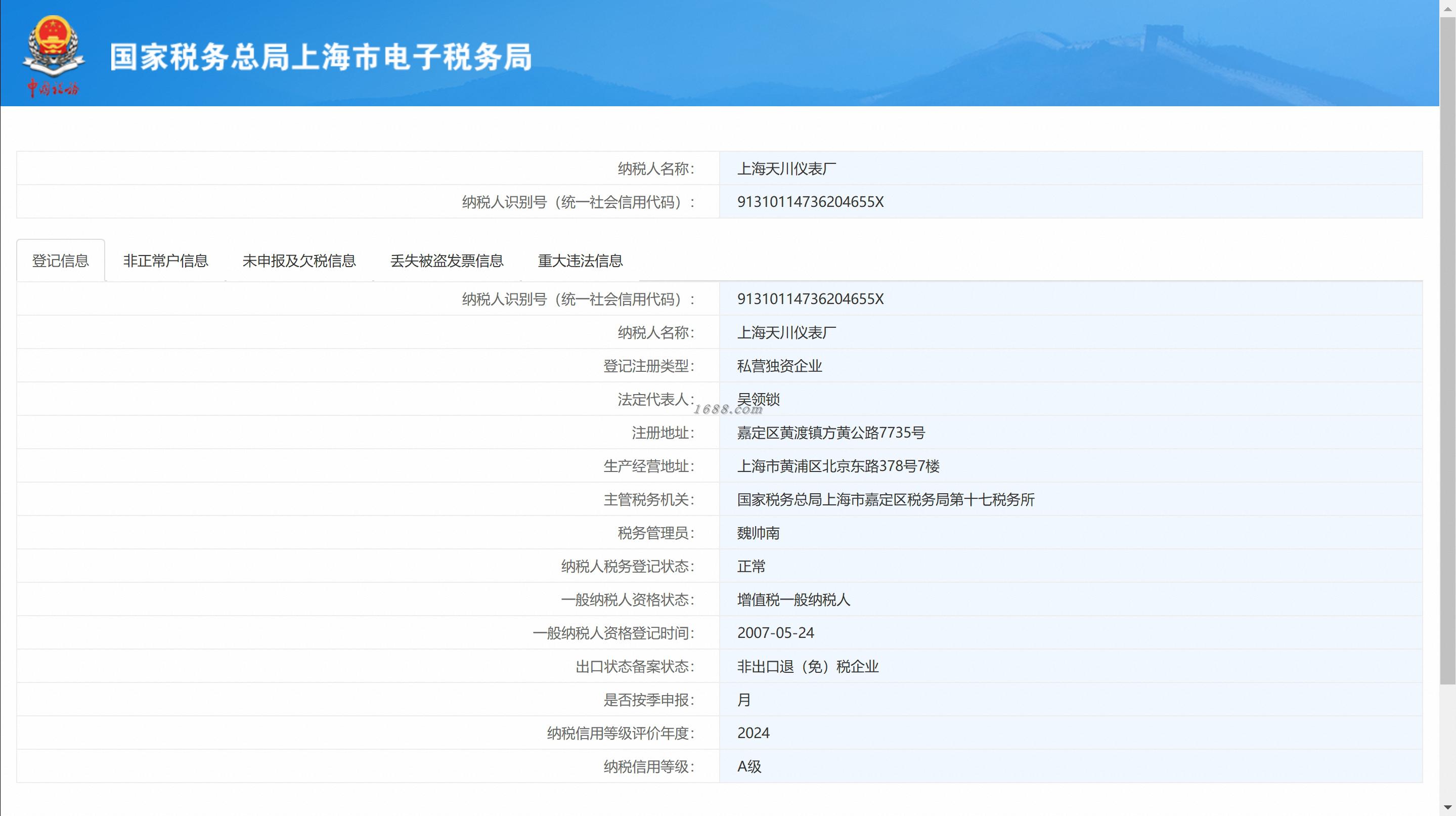Click the 正常 registration status value

pyautogui.click(x=751, y=566)
